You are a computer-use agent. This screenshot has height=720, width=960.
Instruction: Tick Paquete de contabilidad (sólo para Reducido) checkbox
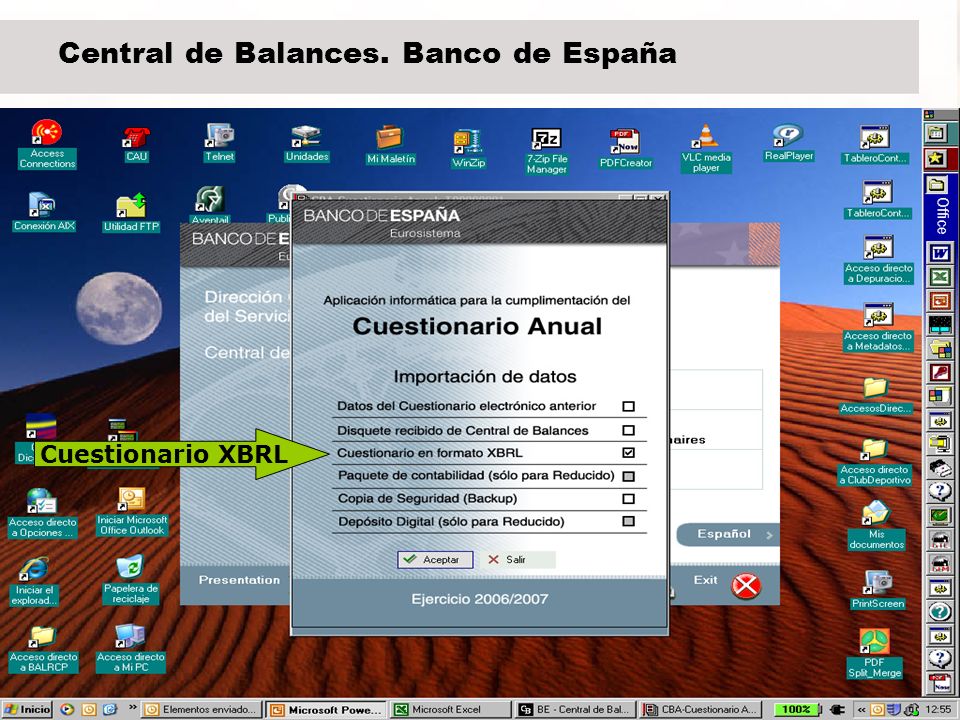coord(628,476)
